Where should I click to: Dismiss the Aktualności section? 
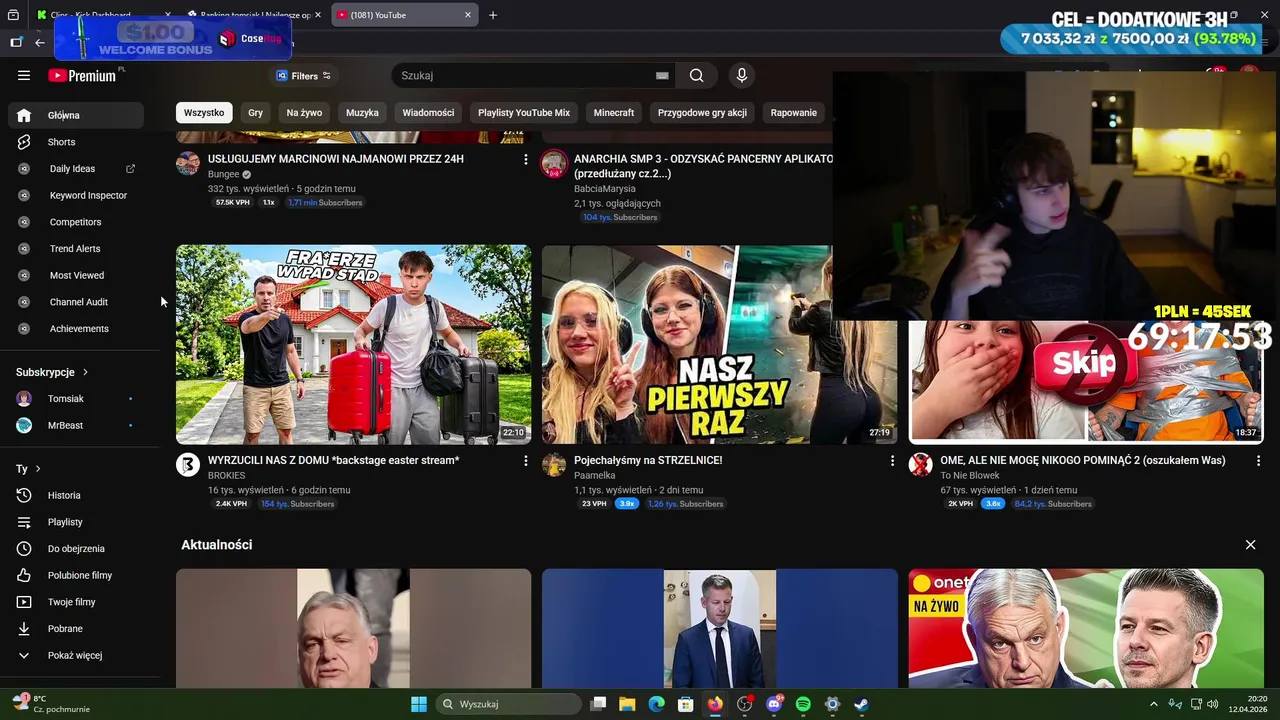1250,545
